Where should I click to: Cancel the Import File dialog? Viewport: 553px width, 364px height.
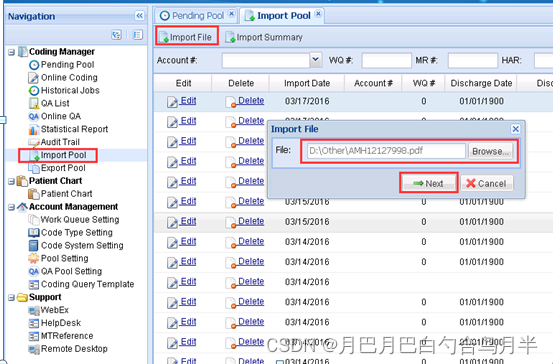(487, 183)
